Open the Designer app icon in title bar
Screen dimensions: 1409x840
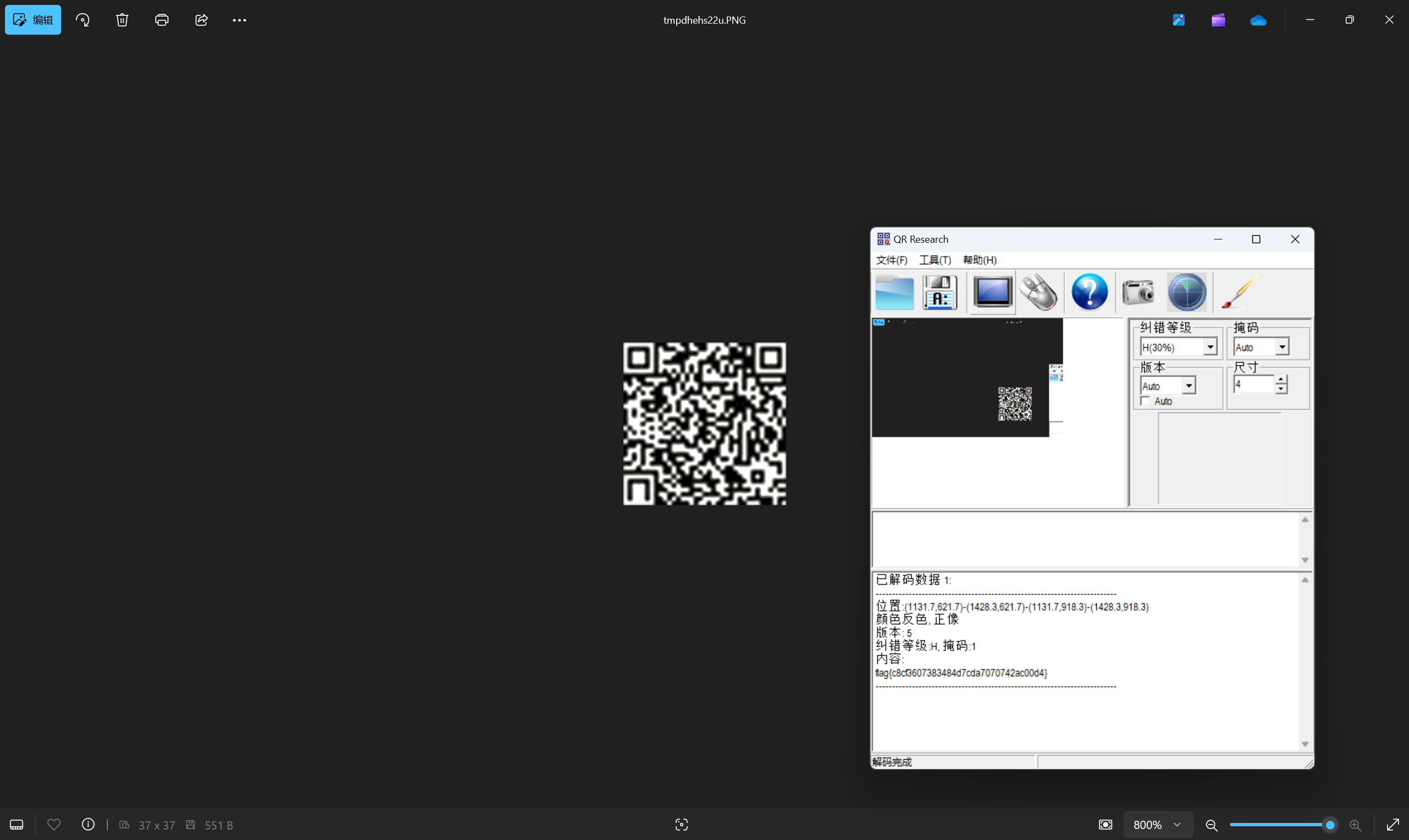[x=1179, y=20]
